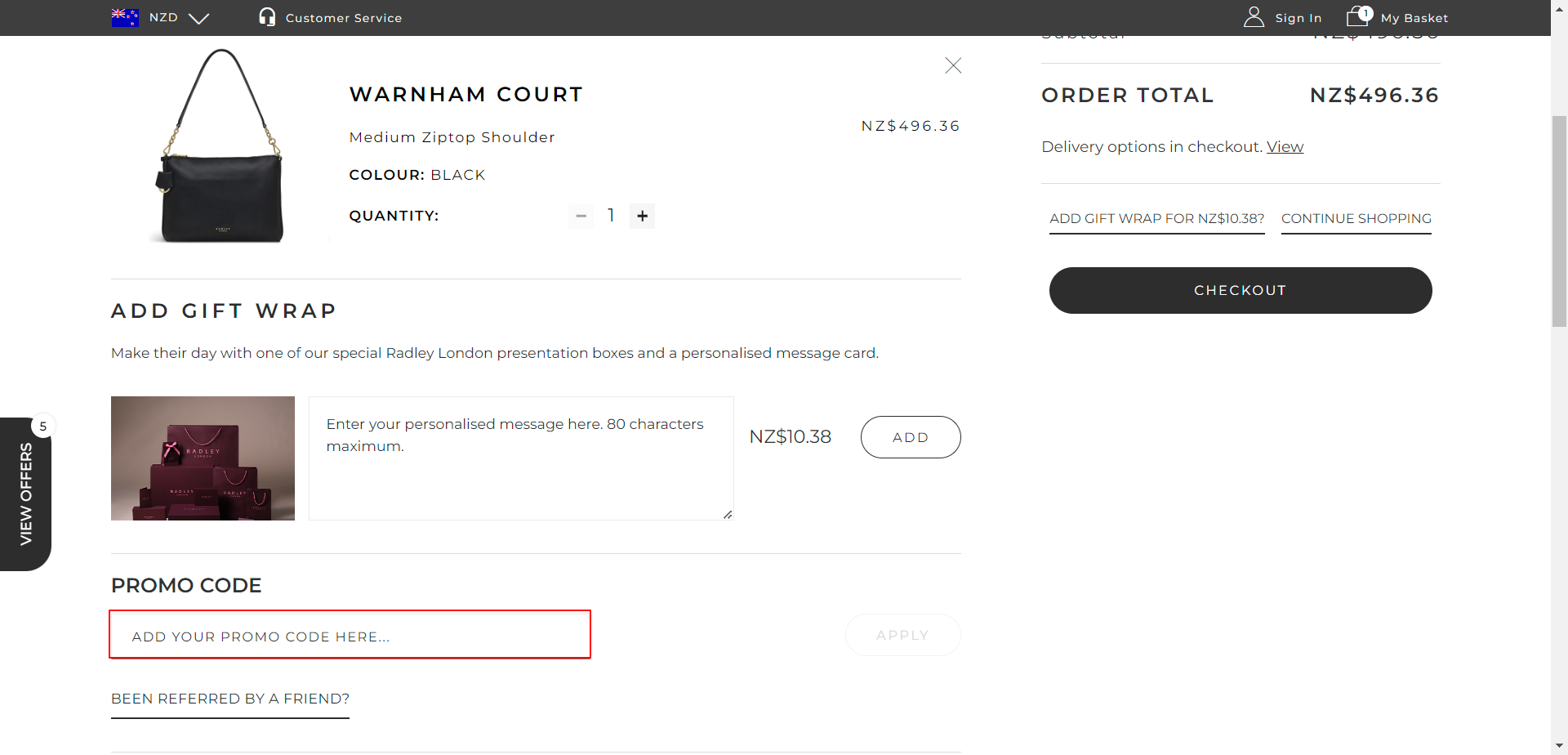Select the WARNHAM COURT product title

pos(465,94)
